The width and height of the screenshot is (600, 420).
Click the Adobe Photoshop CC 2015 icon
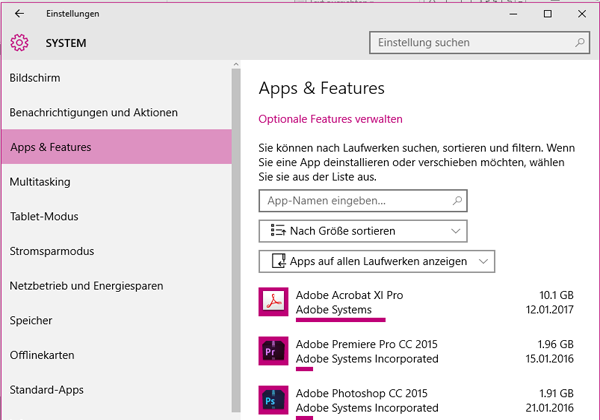coord(273,400)
